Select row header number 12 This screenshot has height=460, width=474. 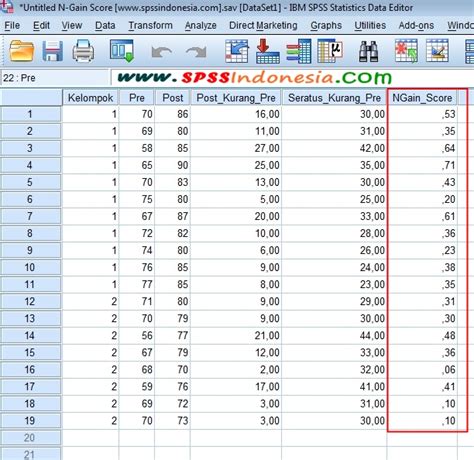click(30, 301)
